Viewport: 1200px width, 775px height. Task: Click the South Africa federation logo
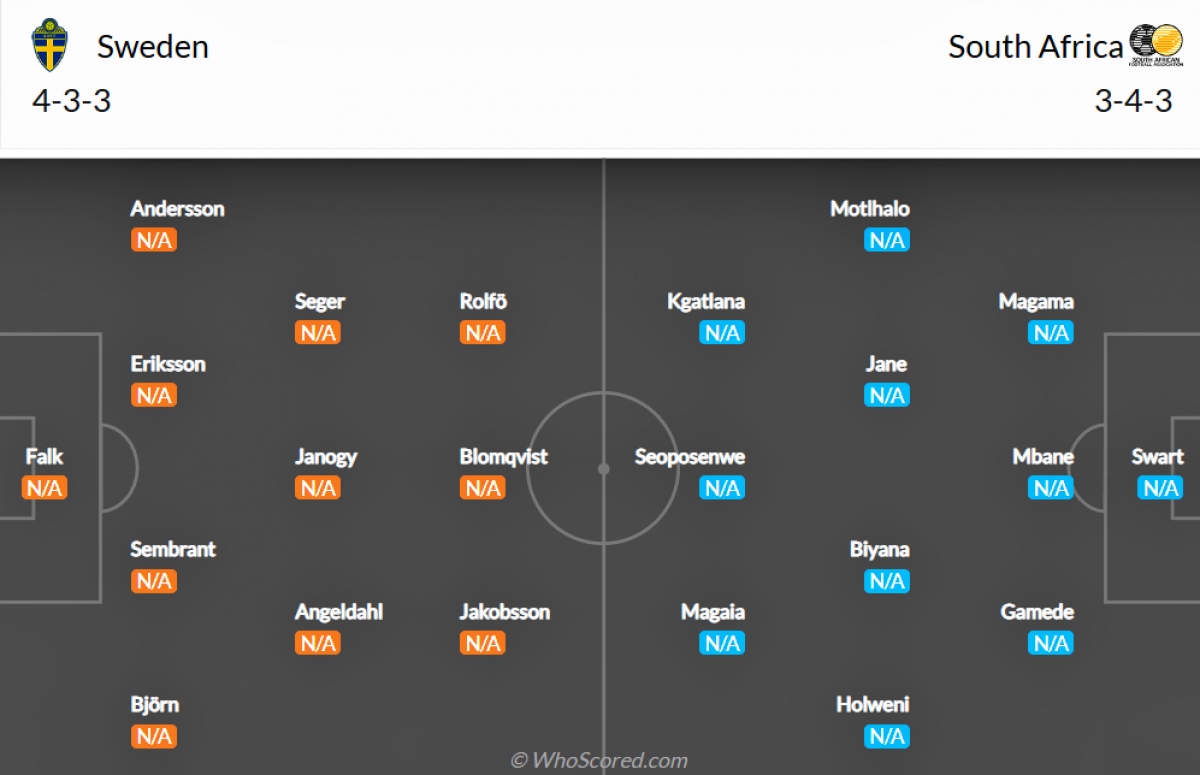1156,45
